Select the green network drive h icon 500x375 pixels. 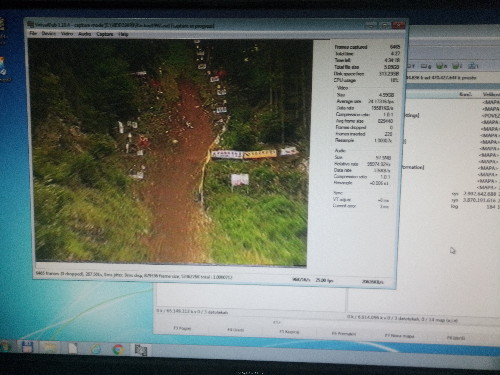coord(442,66)
